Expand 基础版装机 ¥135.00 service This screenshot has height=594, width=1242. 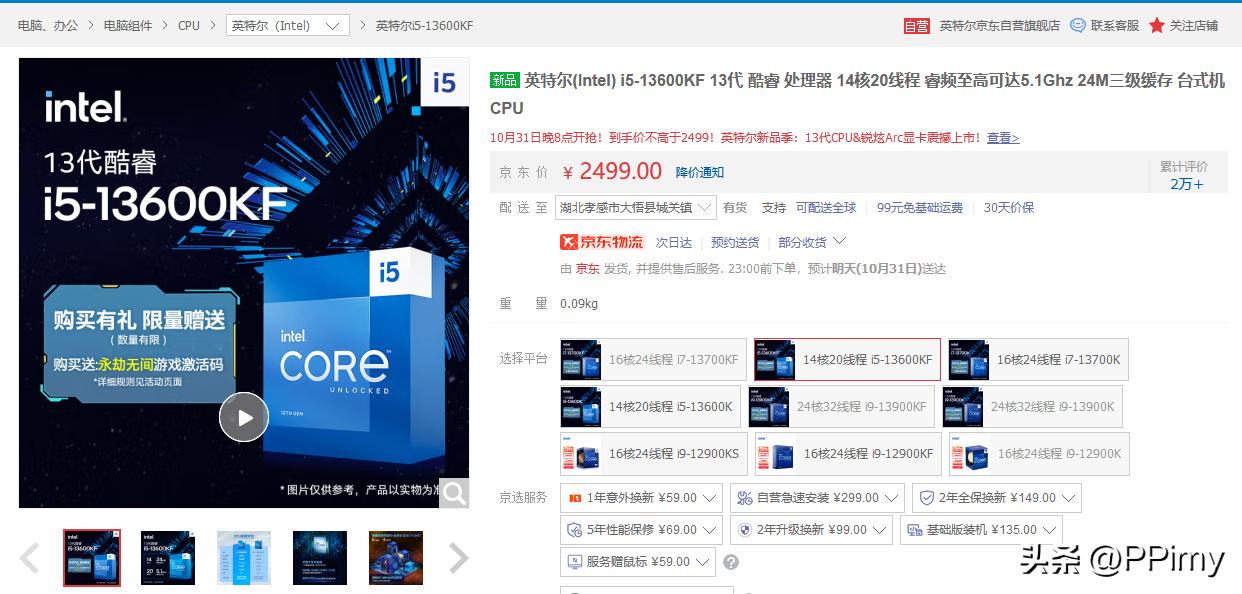tap(981, 530)
